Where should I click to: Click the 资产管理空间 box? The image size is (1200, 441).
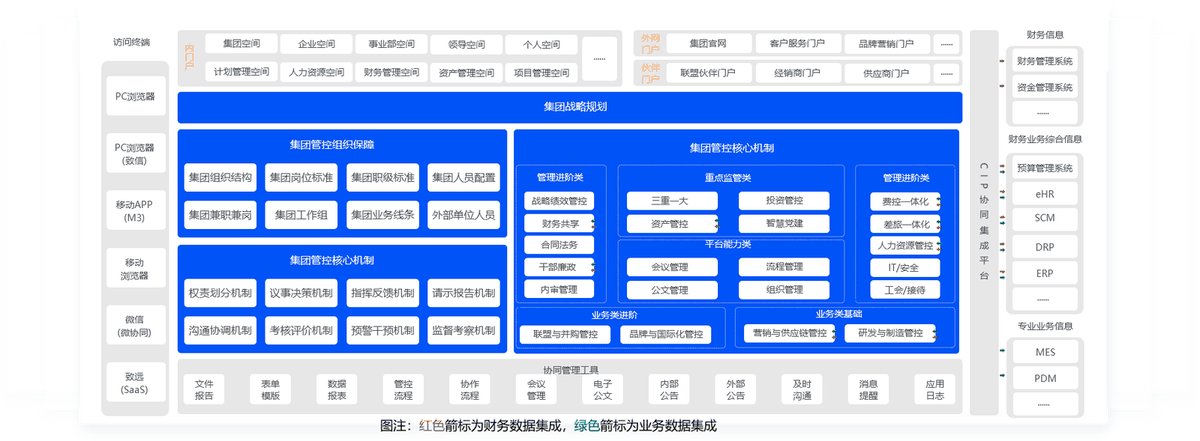pyautogui.click(x=466, y=72)
